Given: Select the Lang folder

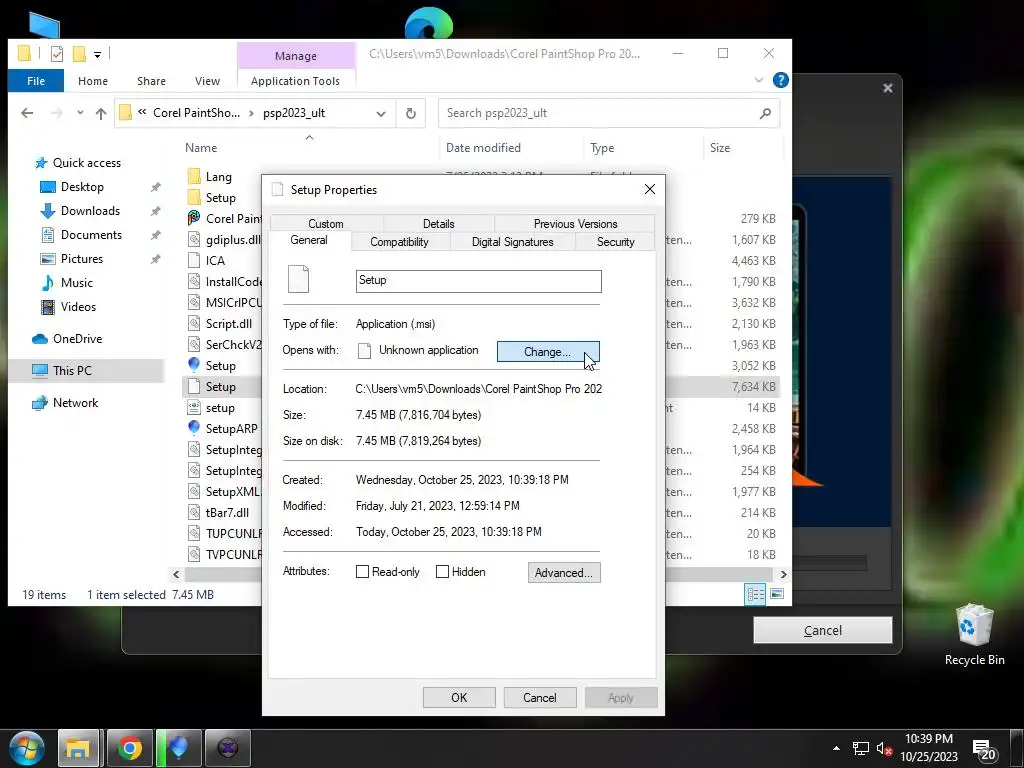Looking at the screenshot, I should [x=218, y=177].
